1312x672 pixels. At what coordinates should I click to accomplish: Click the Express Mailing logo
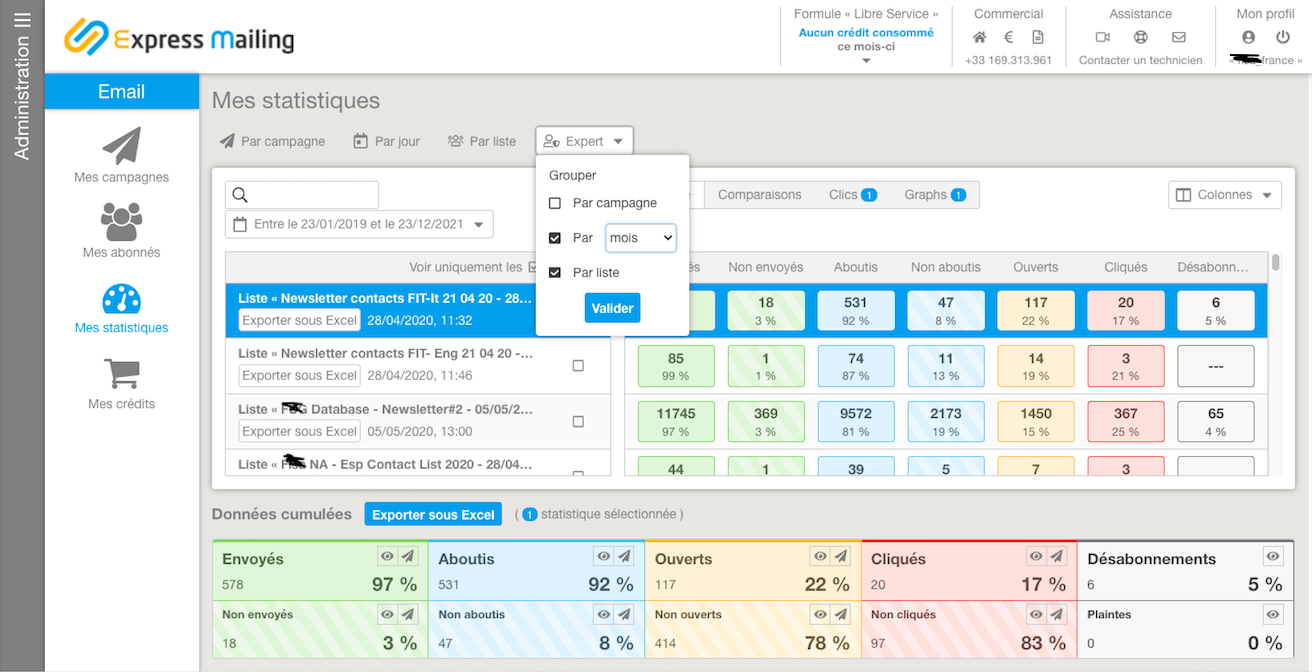pos(179,38)
